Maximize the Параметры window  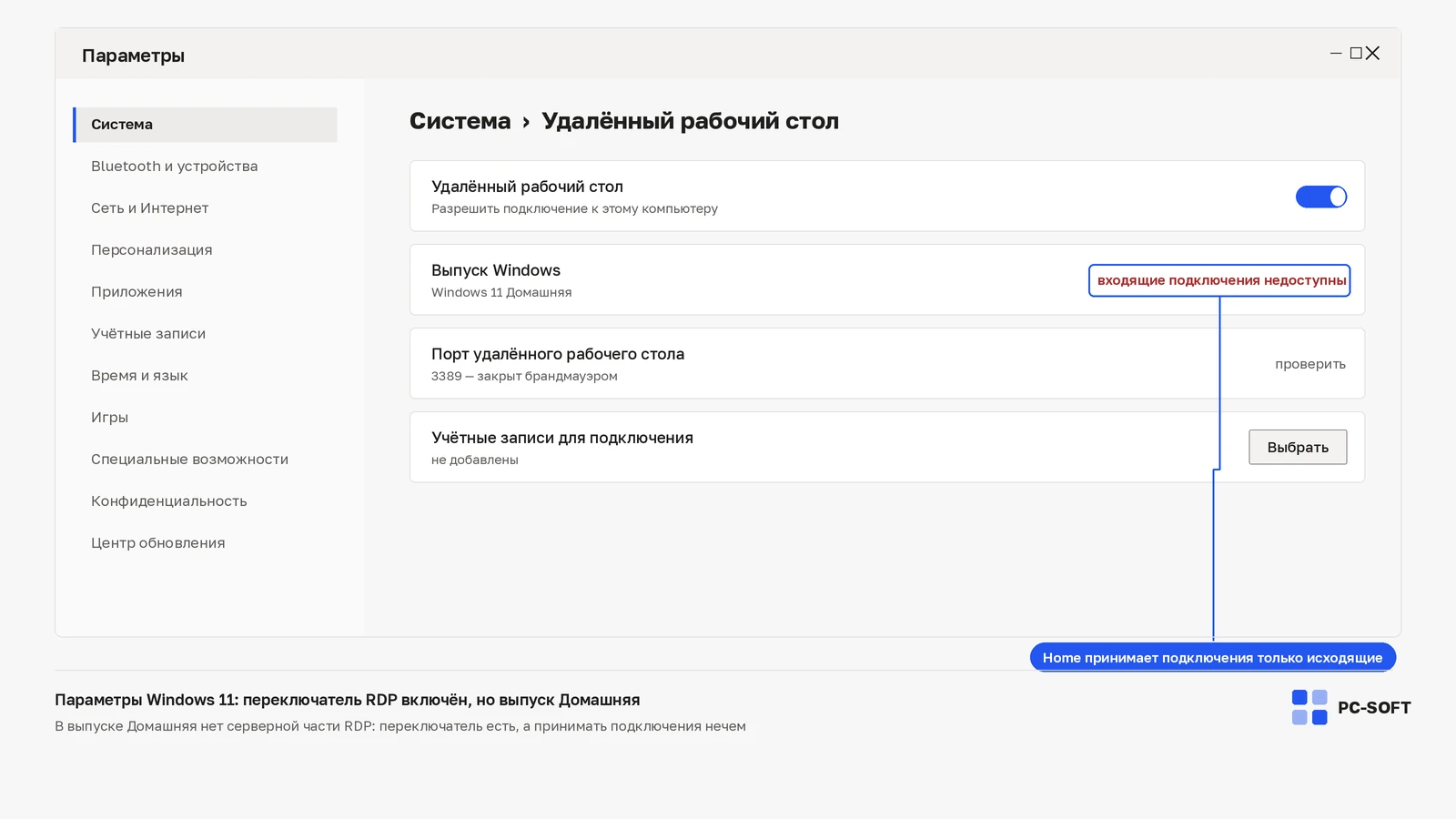1356,54
